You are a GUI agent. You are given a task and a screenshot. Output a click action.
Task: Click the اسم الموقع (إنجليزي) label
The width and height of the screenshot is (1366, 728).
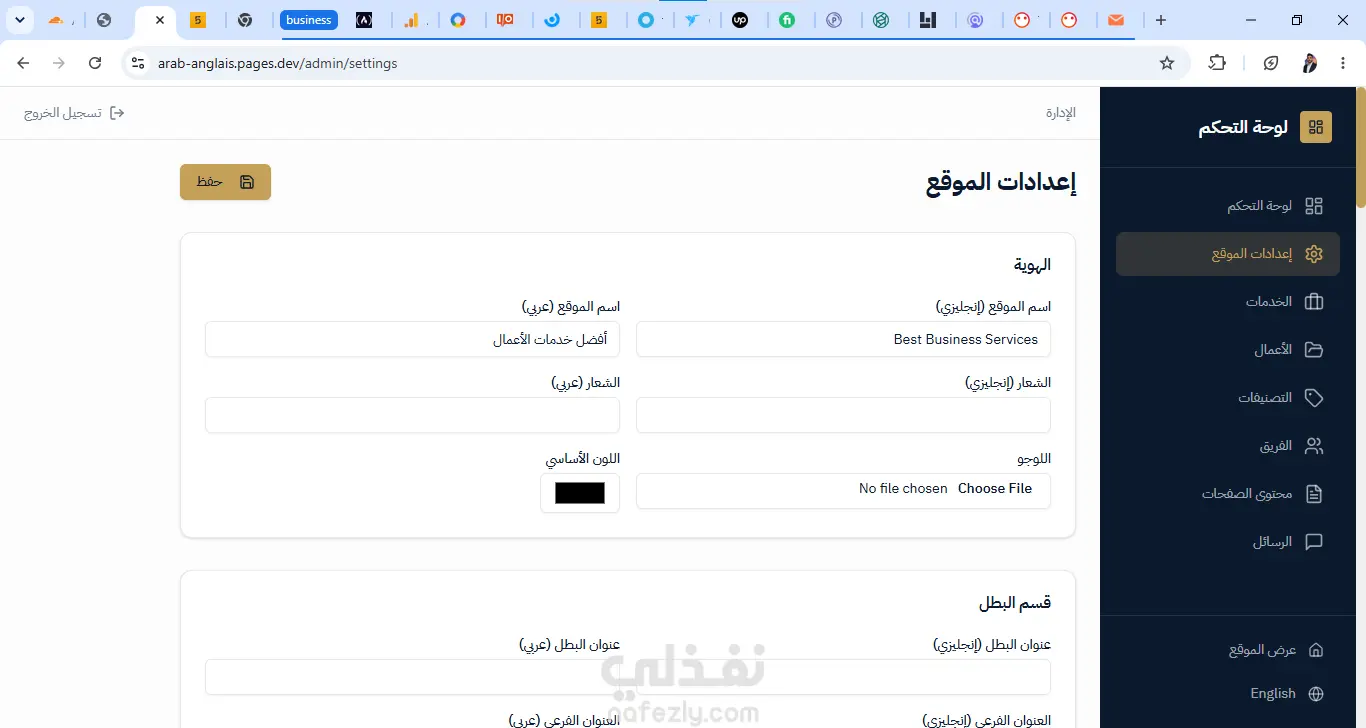tap(993, 307)
